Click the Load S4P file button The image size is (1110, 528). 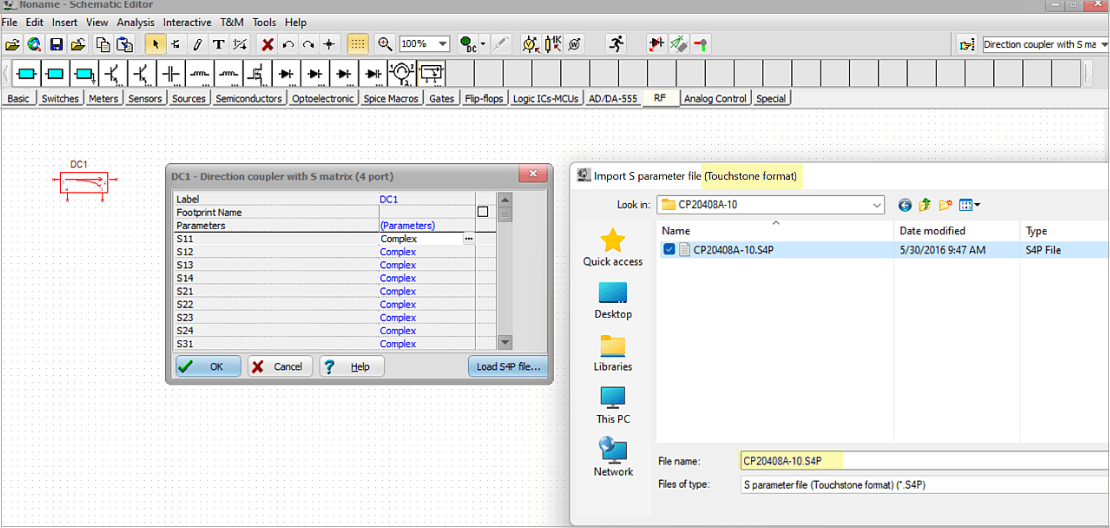click(508, 367)
